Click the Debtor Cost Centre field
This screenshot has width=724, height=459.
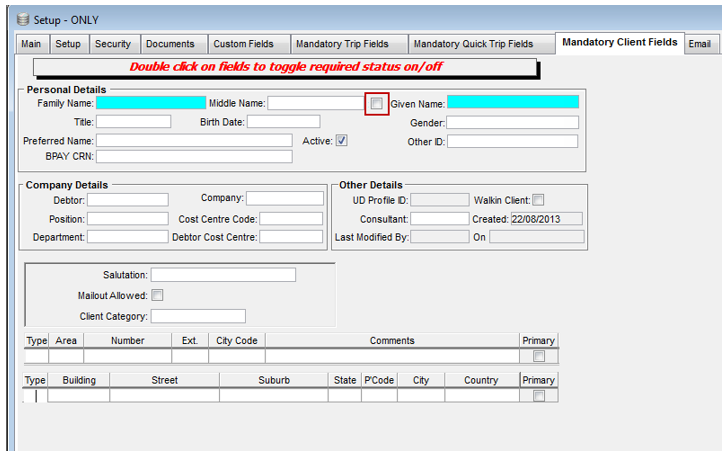(x=291, y=237)
